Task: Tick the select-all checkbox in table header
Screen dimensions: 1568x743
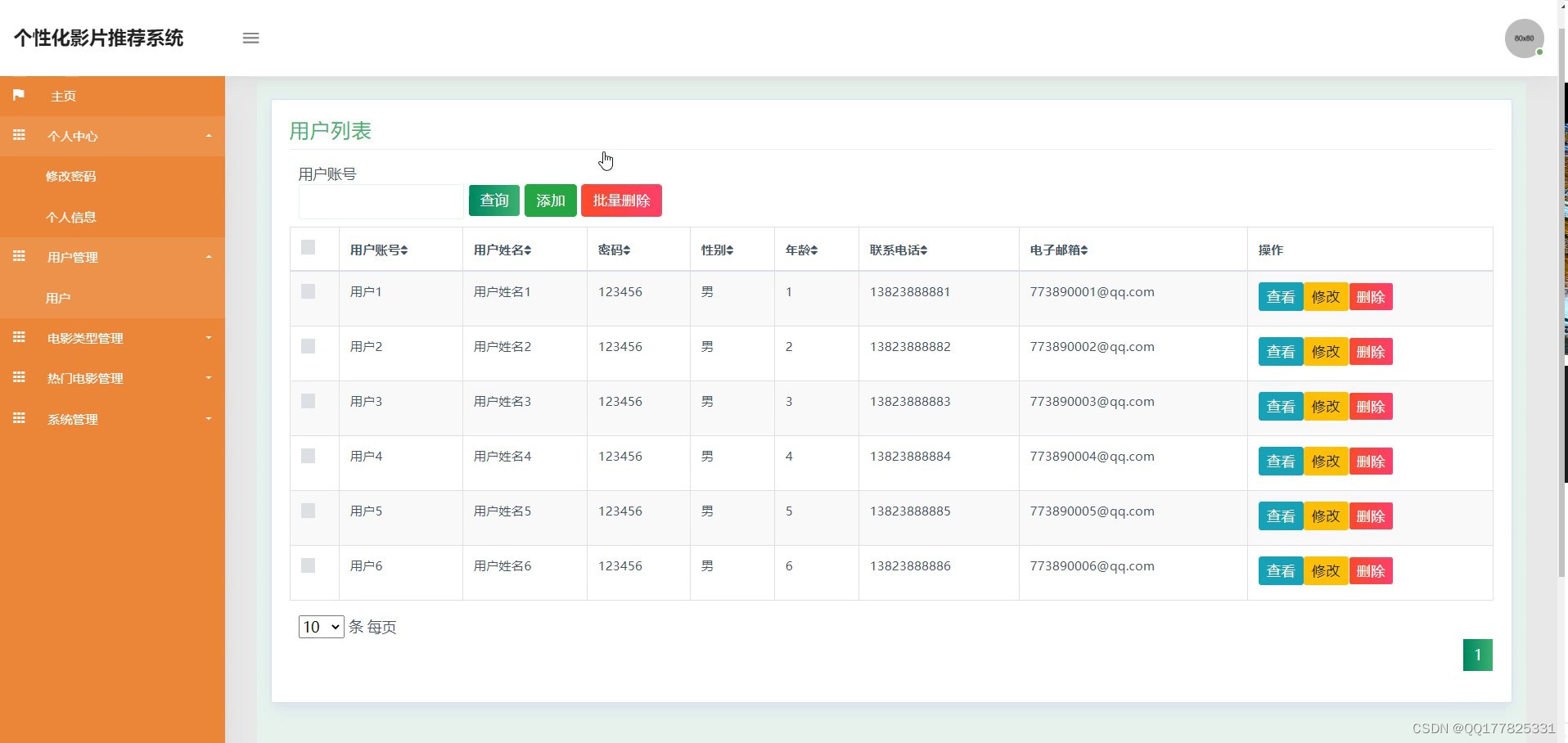Action: 309,247
